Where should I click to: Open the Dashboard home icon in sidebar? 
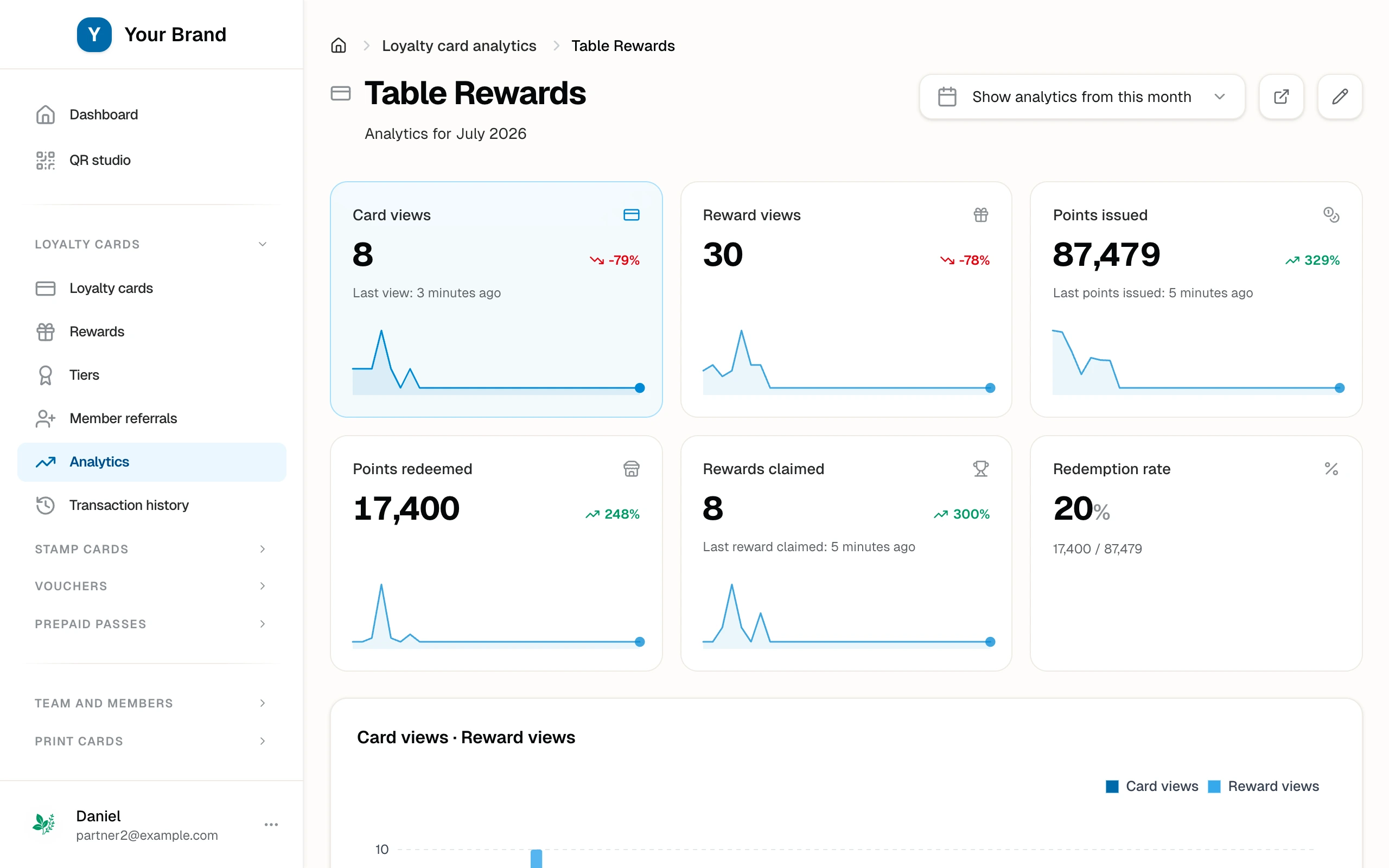46,115
